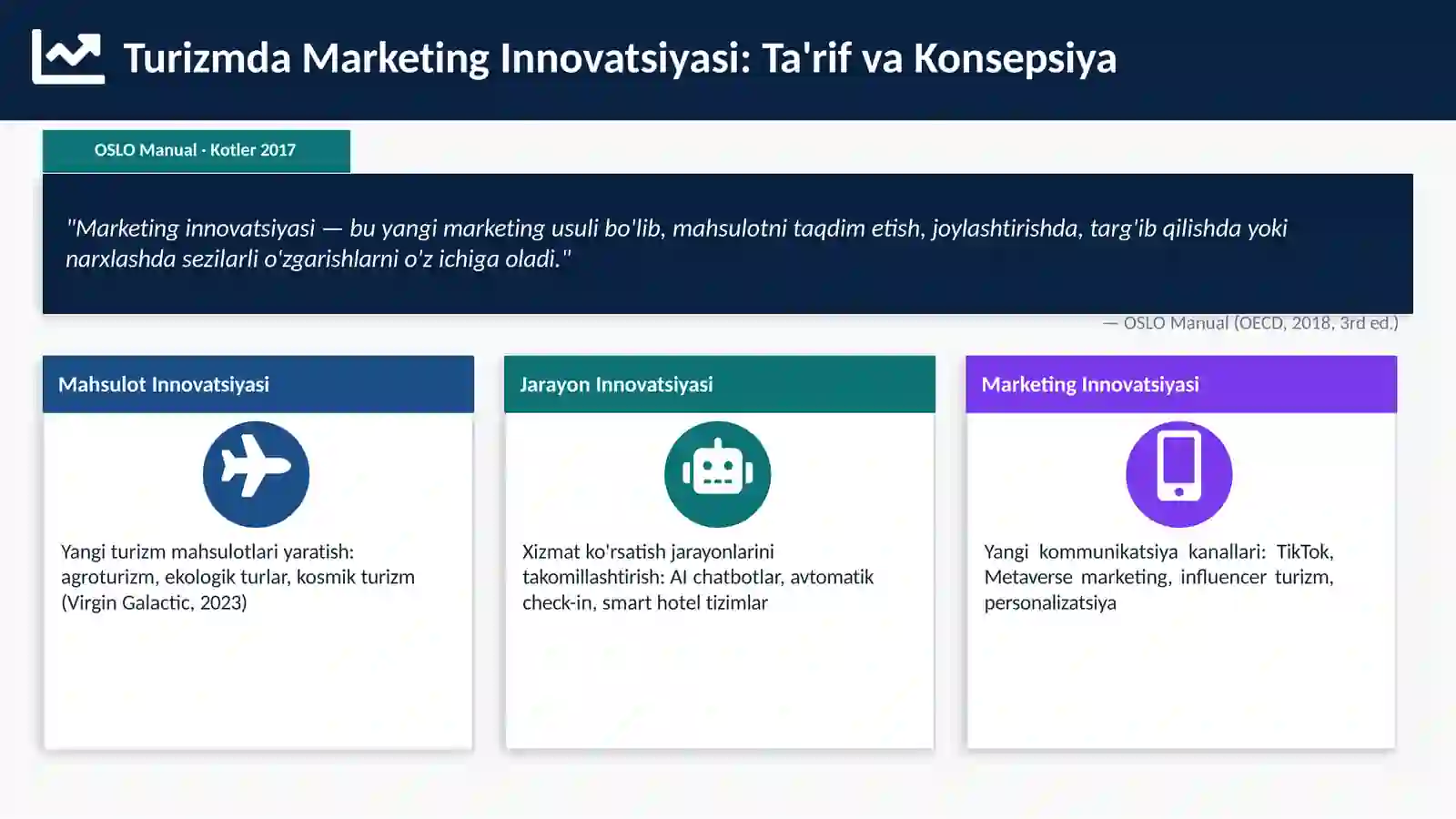Select the quoted definition starting 'Marketing innovatsiyasi'
The image size is (1456, 819).
pyautogui.click(x=676, y=243)
